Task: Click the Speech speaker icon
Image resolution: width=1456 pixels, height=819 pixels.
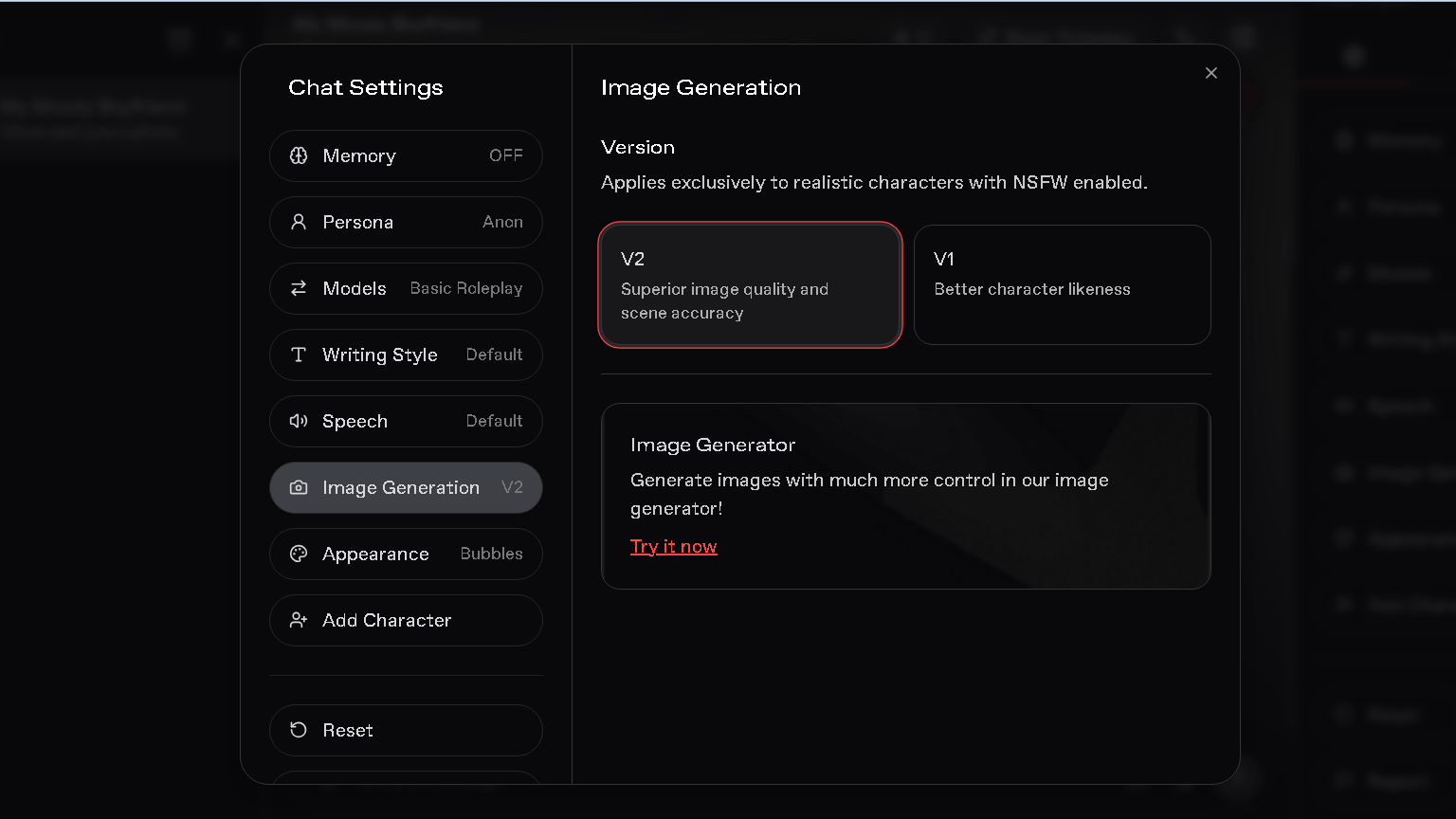Action: pyautogui.click(x=299, y=421)
